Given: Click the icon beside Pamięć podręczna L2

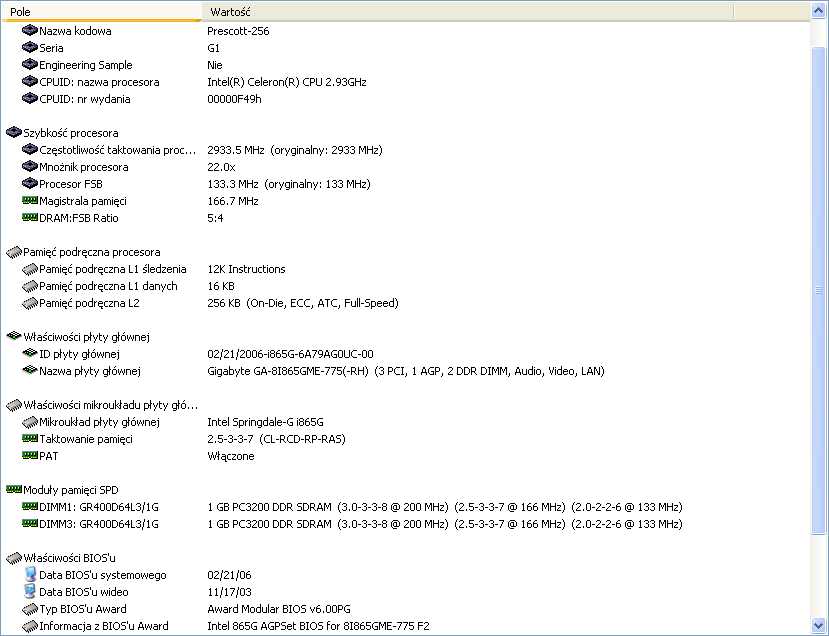Looking at the screenshot, I should [x=30, y=303].
